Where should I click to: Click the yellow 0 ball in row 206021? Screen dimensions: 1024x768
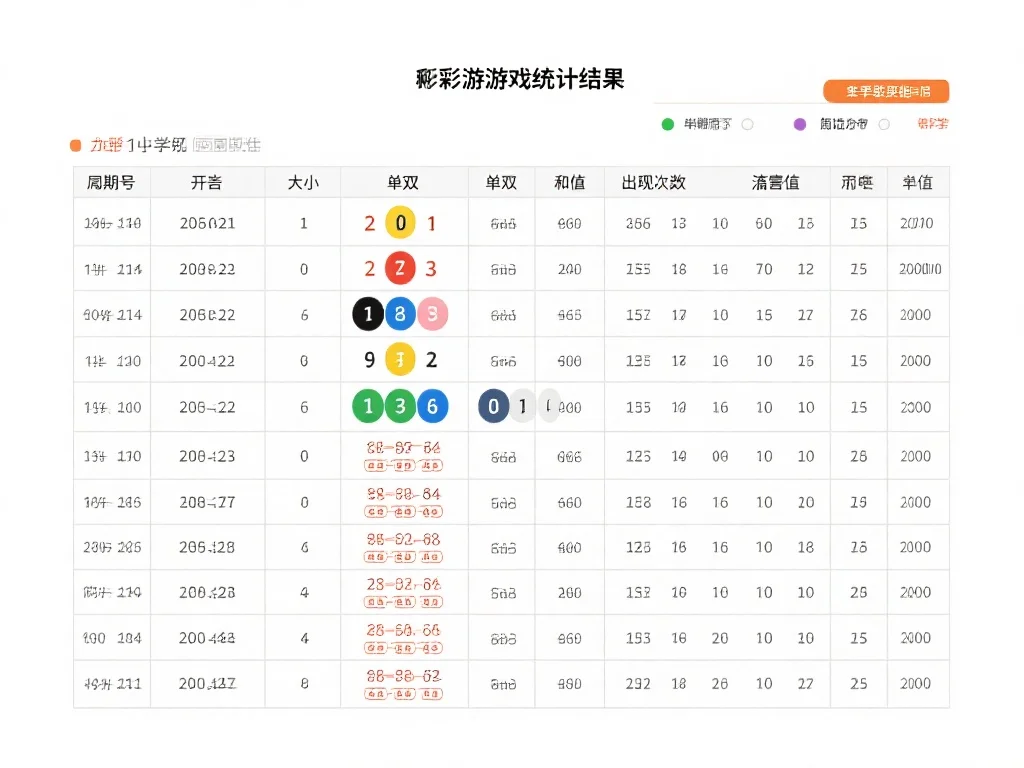coord(400,223)
